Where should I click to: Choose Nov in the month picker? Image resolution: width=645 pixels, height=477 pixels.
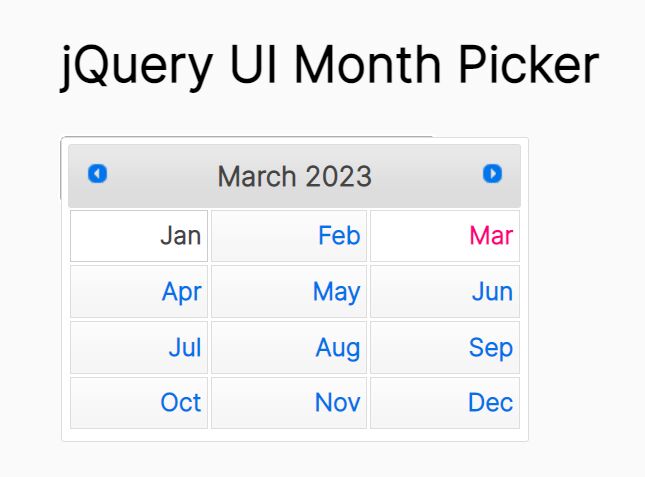tap(289, 403)
